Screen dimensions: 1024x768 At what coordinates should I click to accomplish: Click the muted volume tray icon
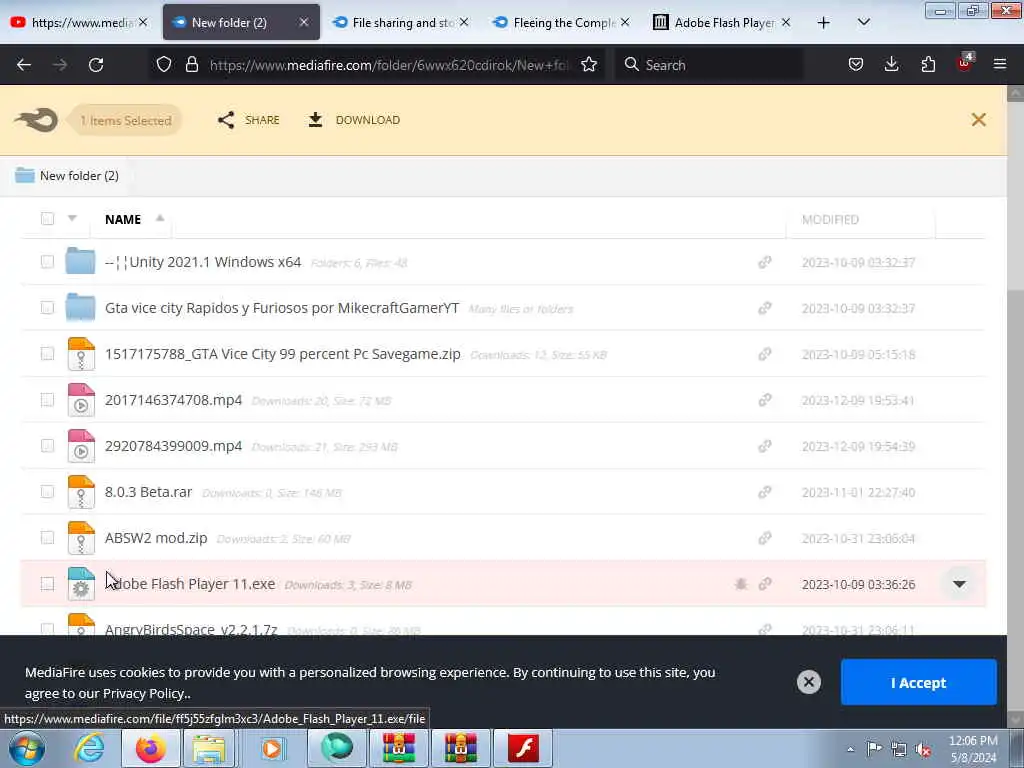[923, 749]
